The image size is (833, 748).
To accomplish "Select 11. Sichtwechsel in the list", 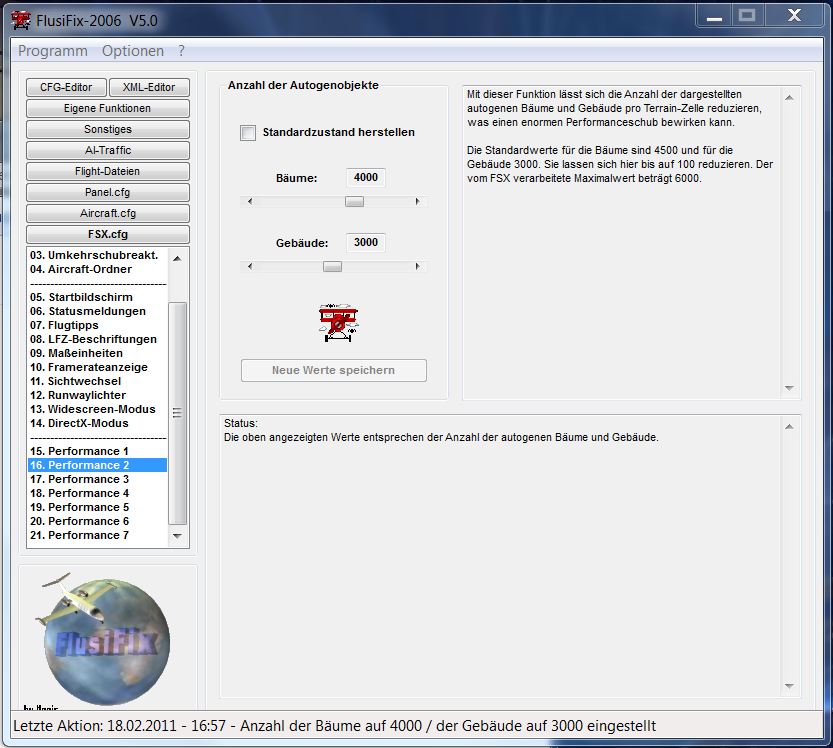I will point(97,381).
